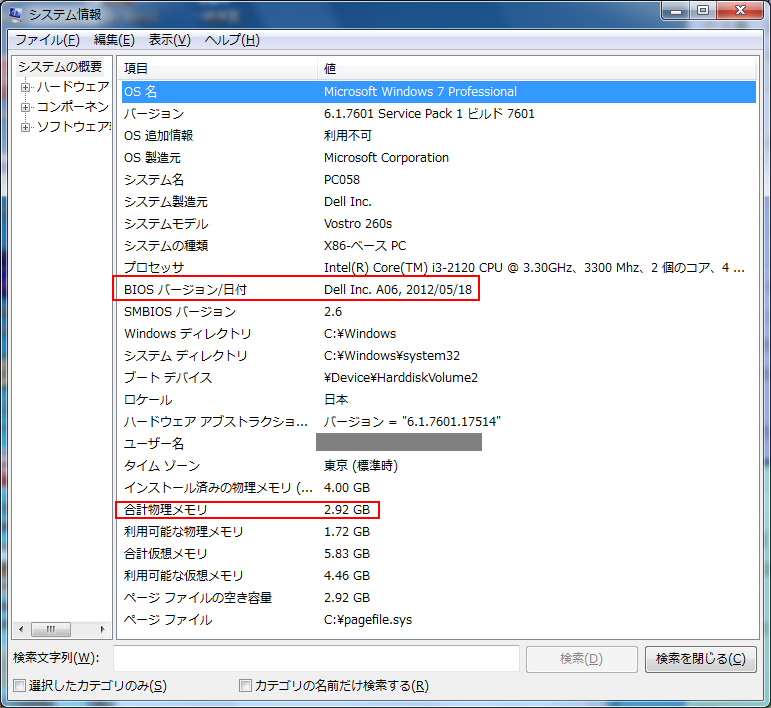Select the コンポーネント tree item label
Screen dimensions: 771x708
coord(73,107)
